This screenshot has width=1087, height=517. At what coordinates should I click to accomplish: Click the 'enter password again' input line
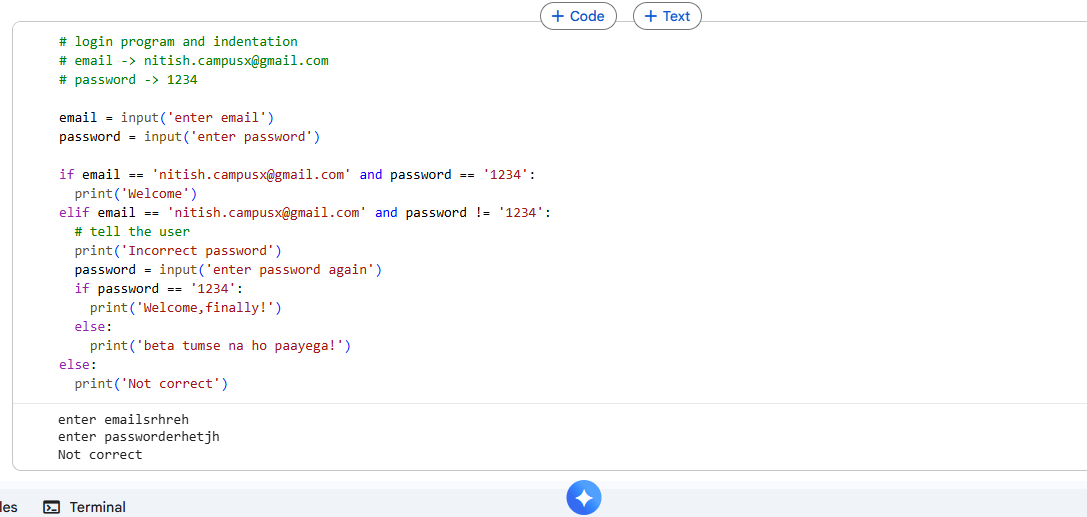click(x=228, y=270)
